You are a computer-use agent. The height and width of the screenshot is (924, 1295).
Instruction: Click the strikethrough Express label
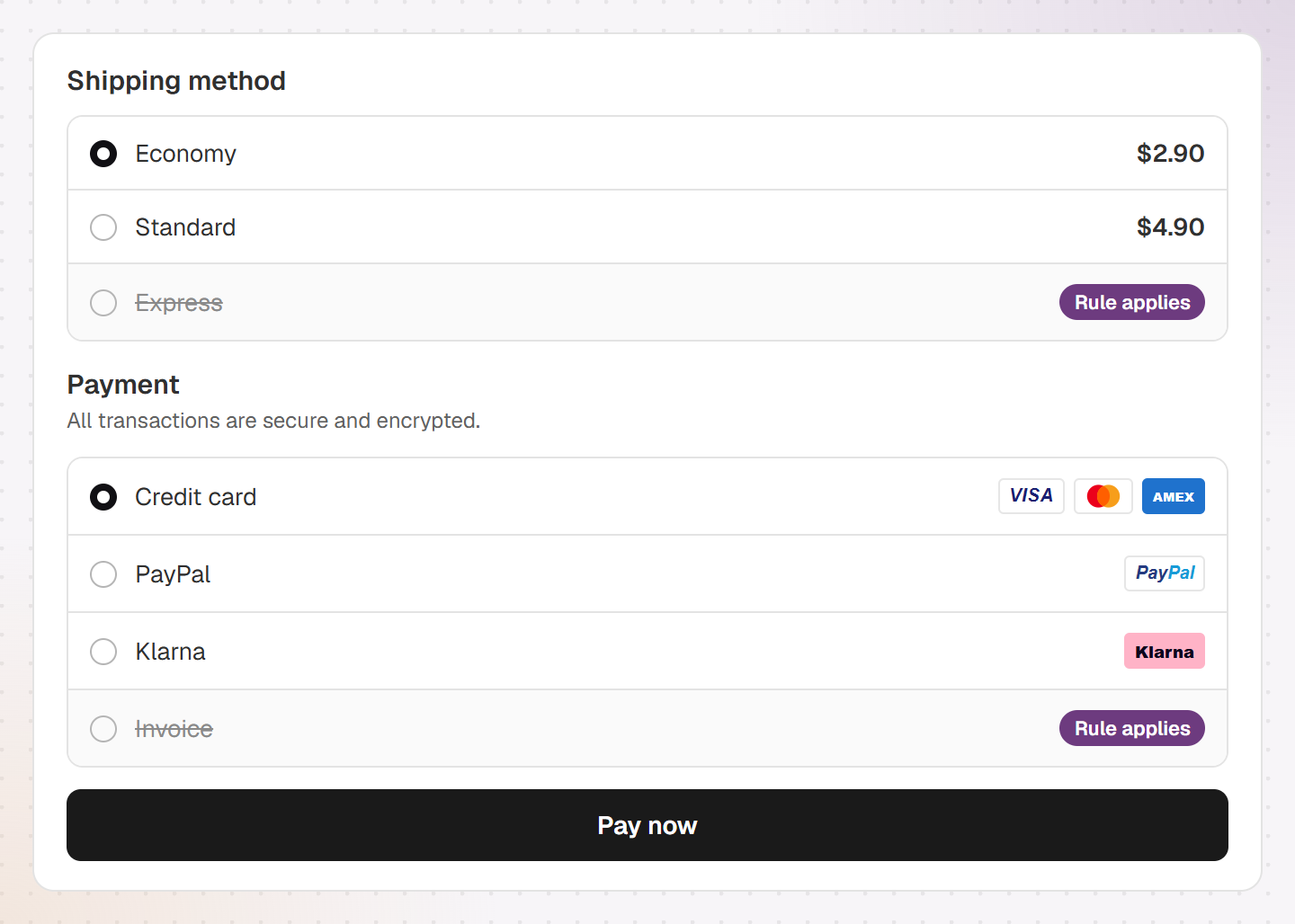179,304
